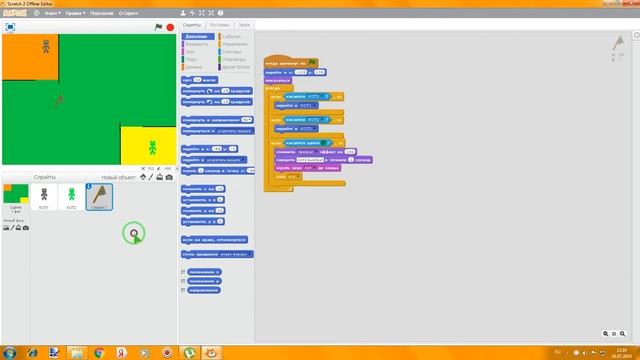Open the Windows Start menu
The width and height of the screenshot is (640, 360).
[9, 353]
